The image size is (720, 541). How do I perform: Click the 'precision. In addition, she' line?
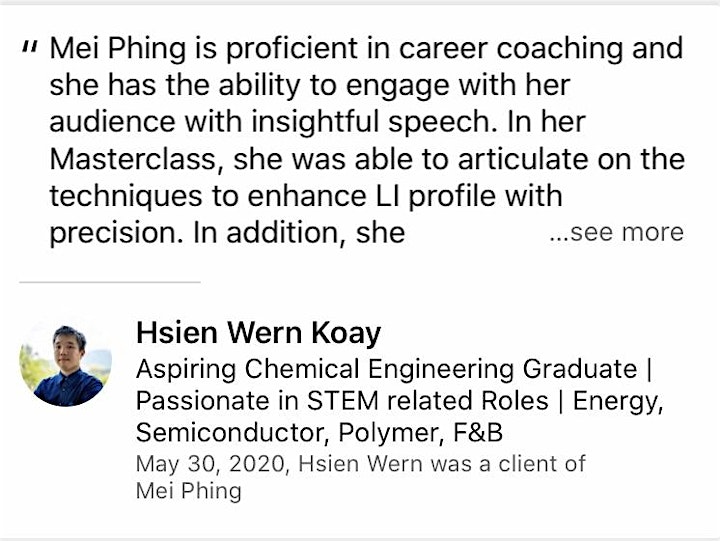[227, 233]
